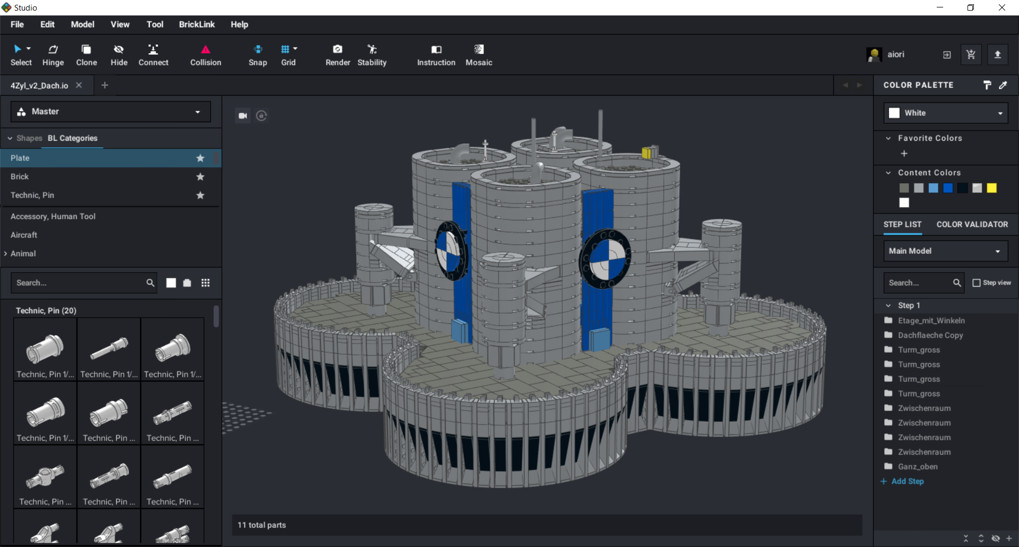Open the White color dropdown

[945, 113]
